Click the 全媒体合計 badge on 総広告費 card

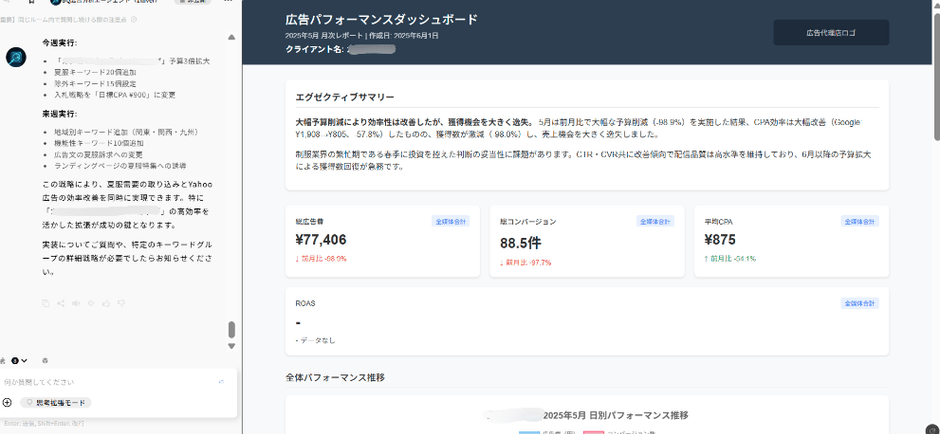tap(450, 221)
